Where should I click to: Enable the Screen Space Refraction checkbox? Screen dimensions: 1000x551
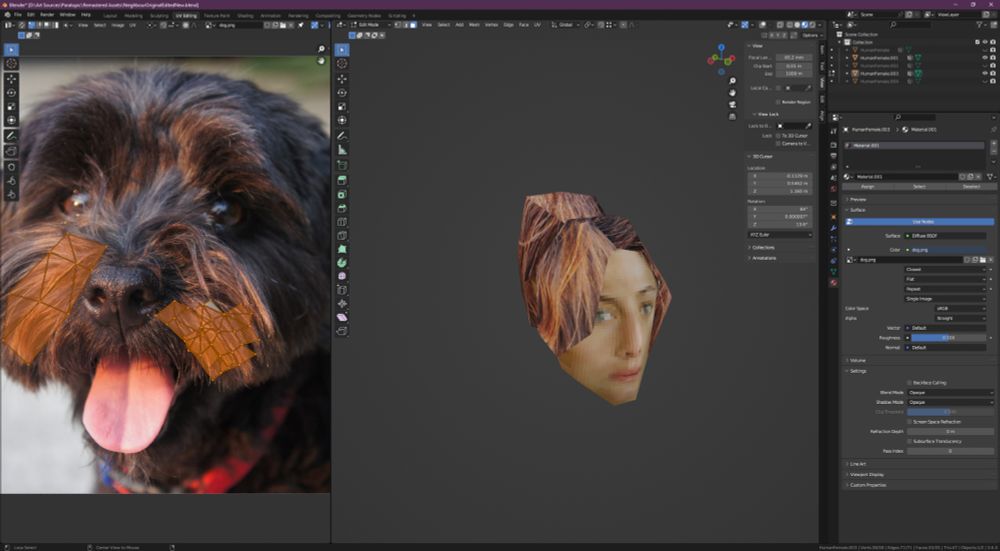point(909,422)
